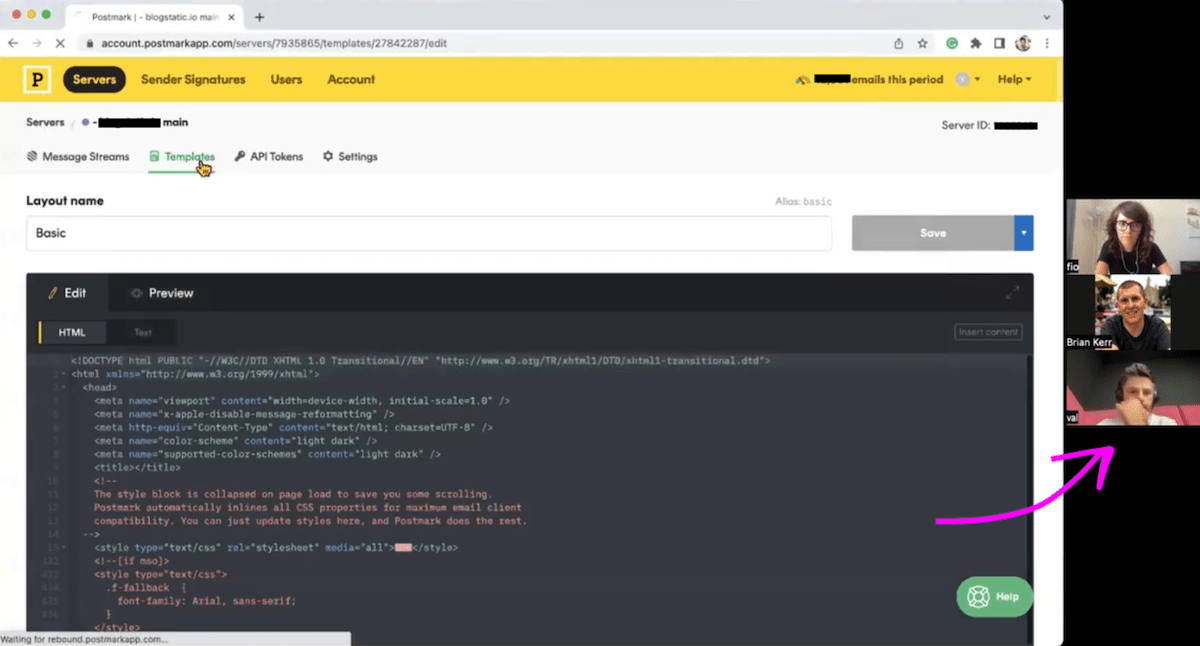Viewport: 1200px width, 646px height.
Task: Open the Help dropdown menu
Action: [1014, 80]
